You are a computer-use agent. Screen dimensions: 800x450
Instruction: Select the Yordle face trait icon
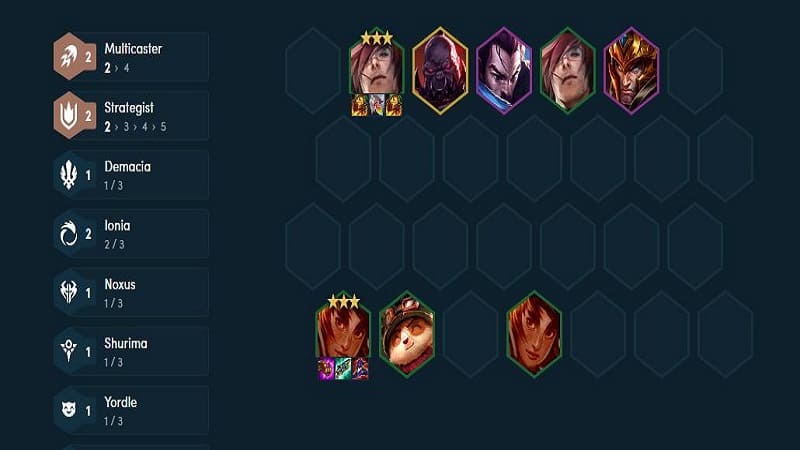click(x=68, y=410)
